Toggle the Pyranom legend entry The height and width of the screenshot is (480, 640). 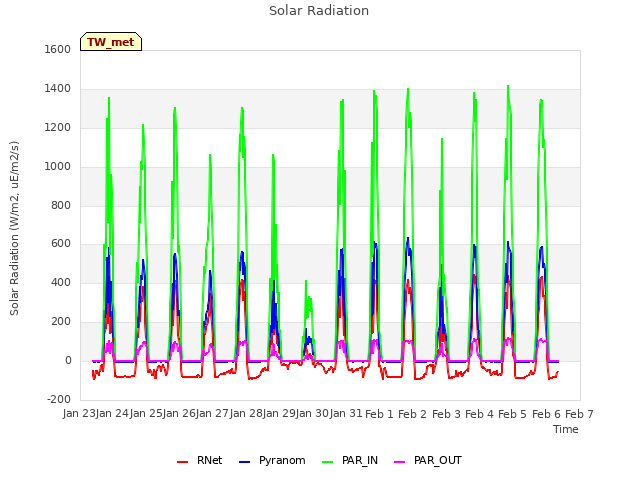(x=272, y=460)
